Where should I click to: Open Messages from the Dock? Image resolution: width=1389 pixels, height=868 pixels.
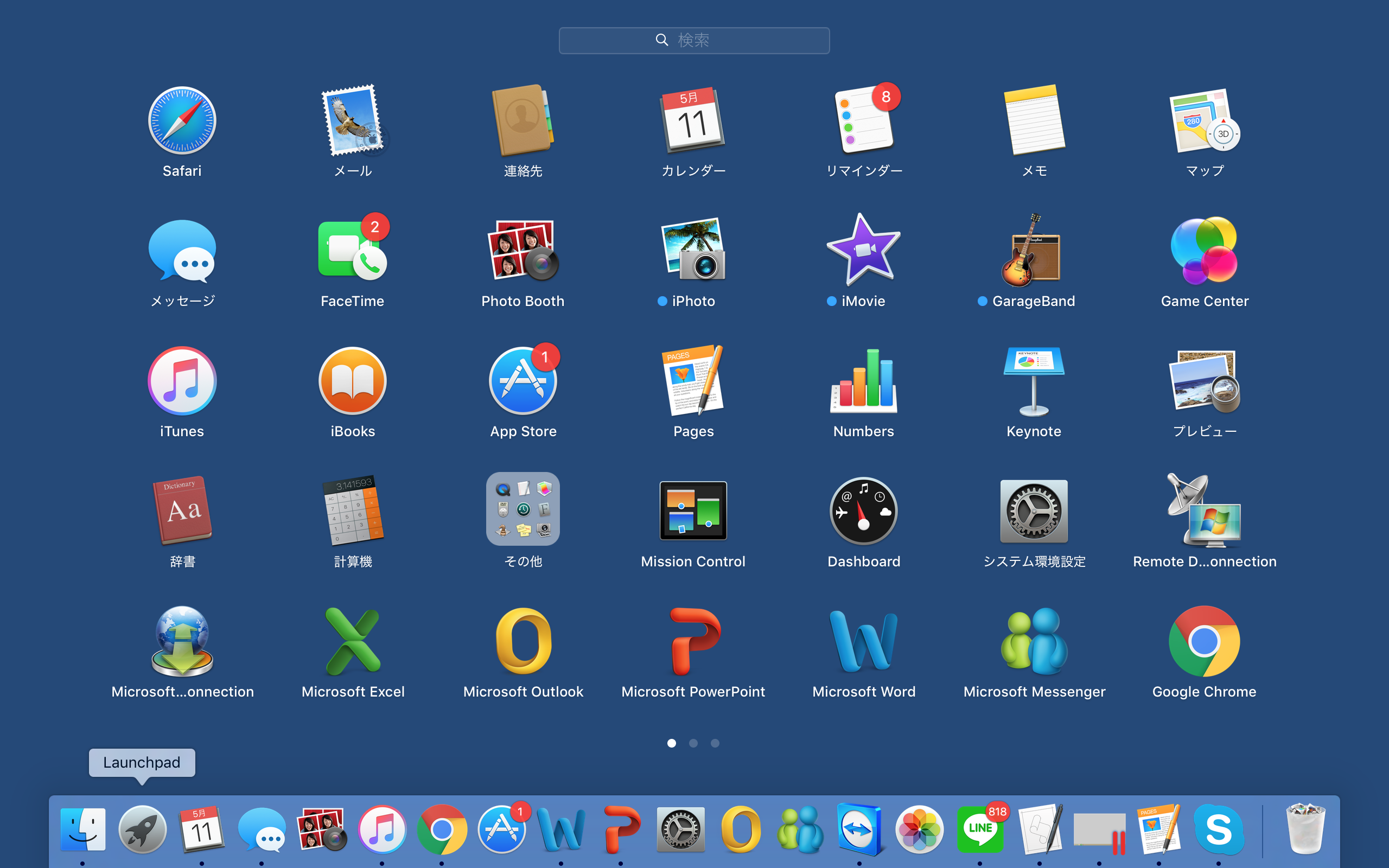coord(262,829)
